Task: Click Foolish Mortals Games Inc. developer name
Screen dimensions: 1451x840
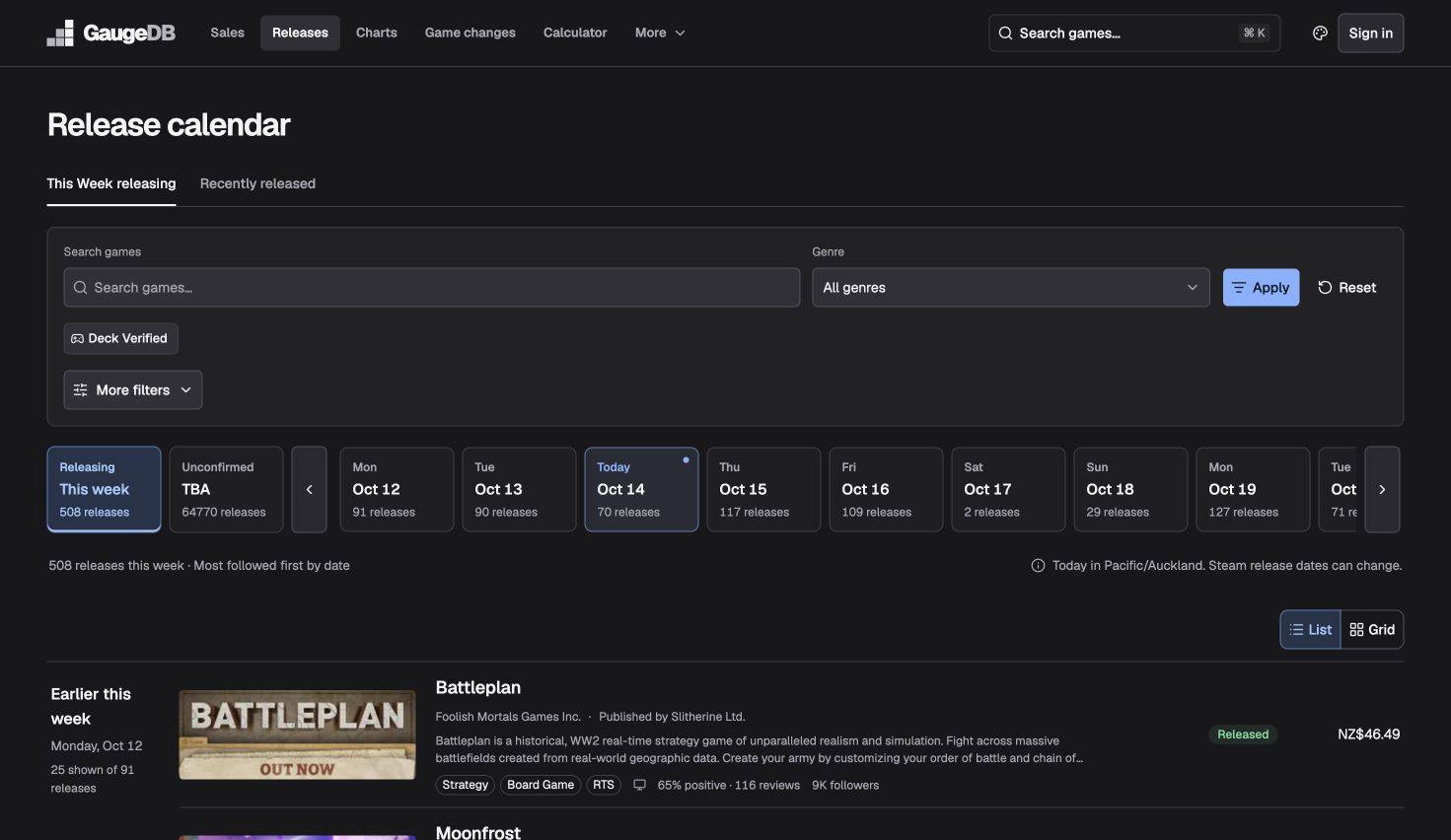Action: pos(508,717)
